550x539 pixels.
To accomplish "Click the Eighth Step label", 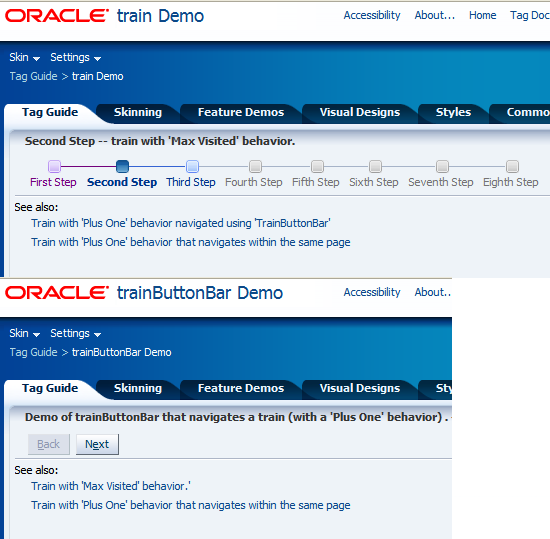I will (x=511, y=182).
